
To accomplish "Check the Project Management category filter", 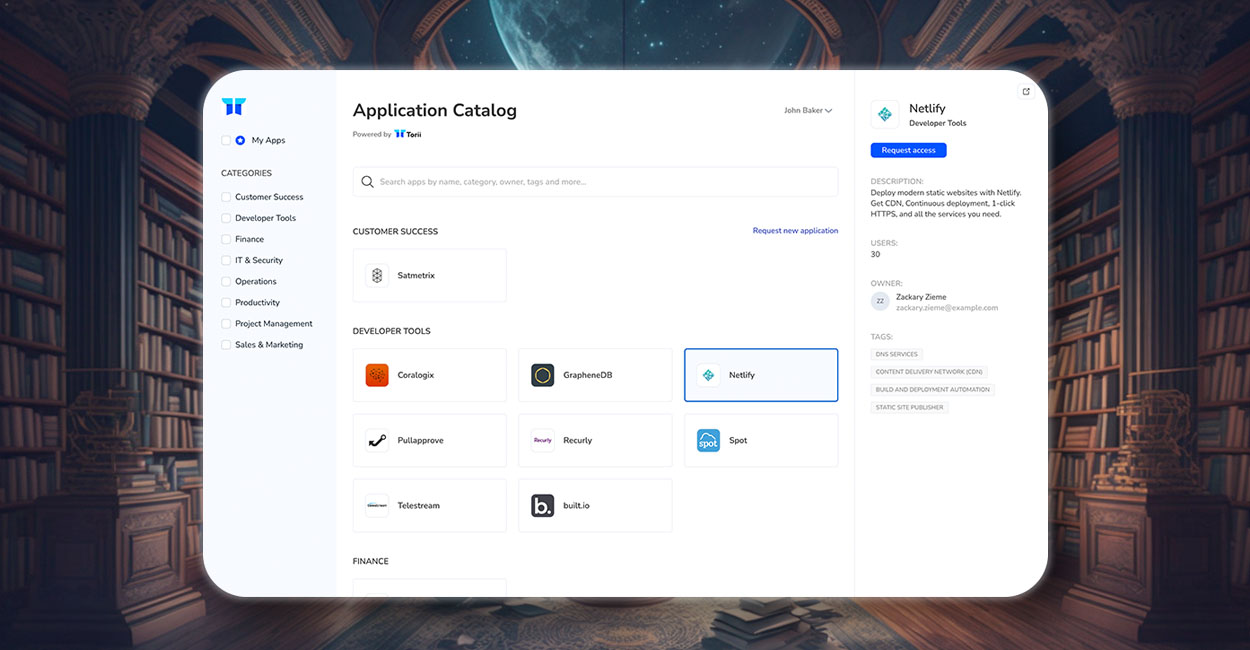I will click(226, 323).
